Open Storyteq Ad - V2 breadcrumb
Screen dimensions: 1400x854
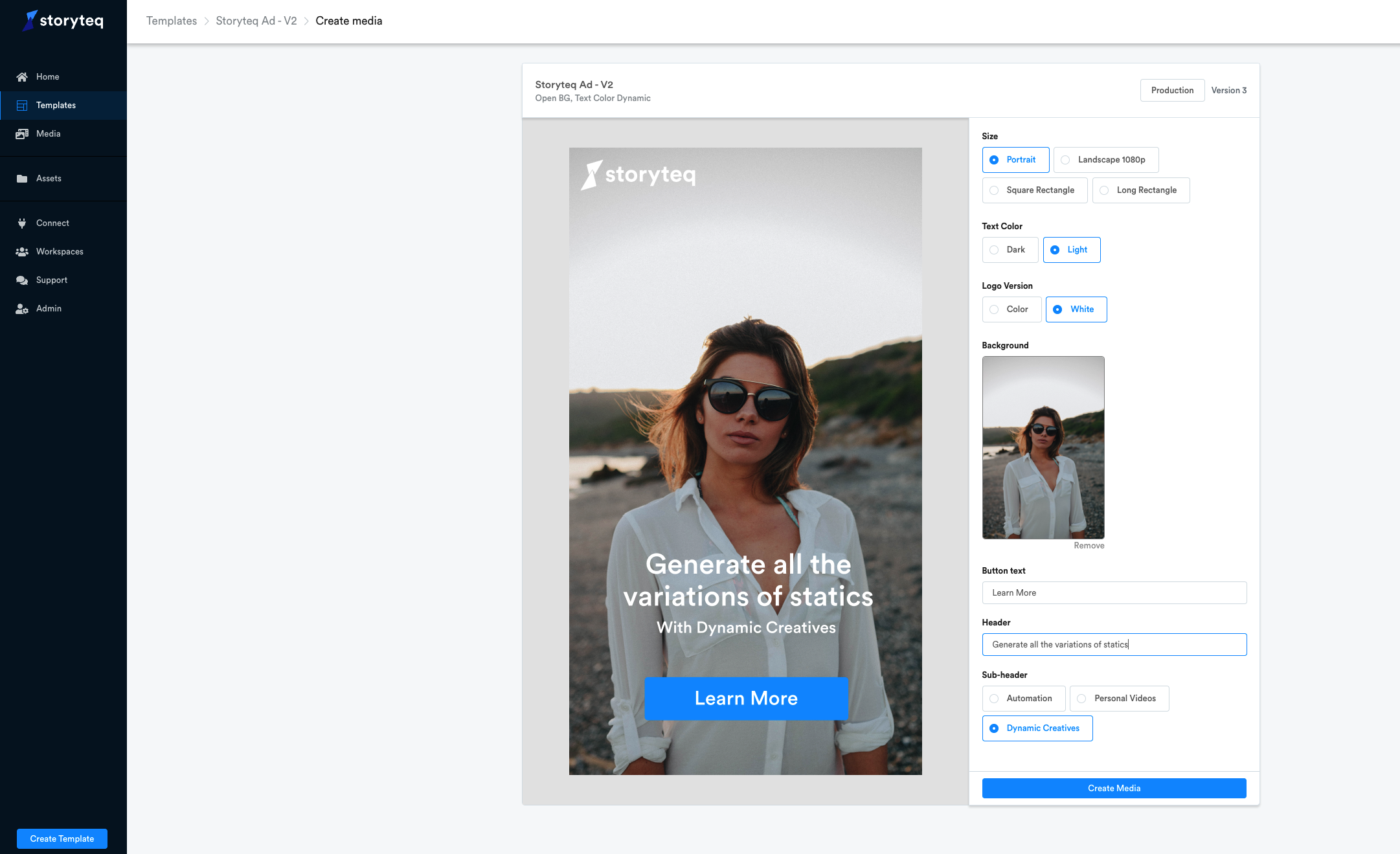coord(256,20)
